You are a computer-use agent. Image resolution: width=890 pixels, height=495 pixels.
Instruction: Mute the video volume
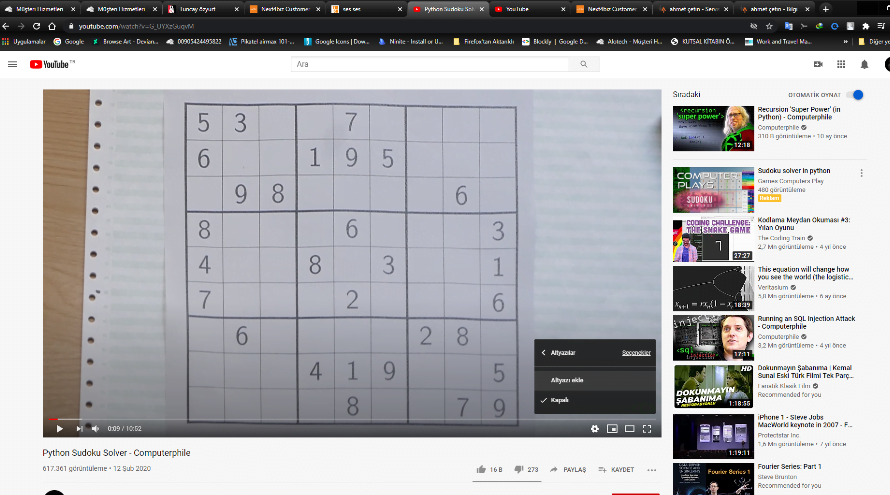(95, 428)
